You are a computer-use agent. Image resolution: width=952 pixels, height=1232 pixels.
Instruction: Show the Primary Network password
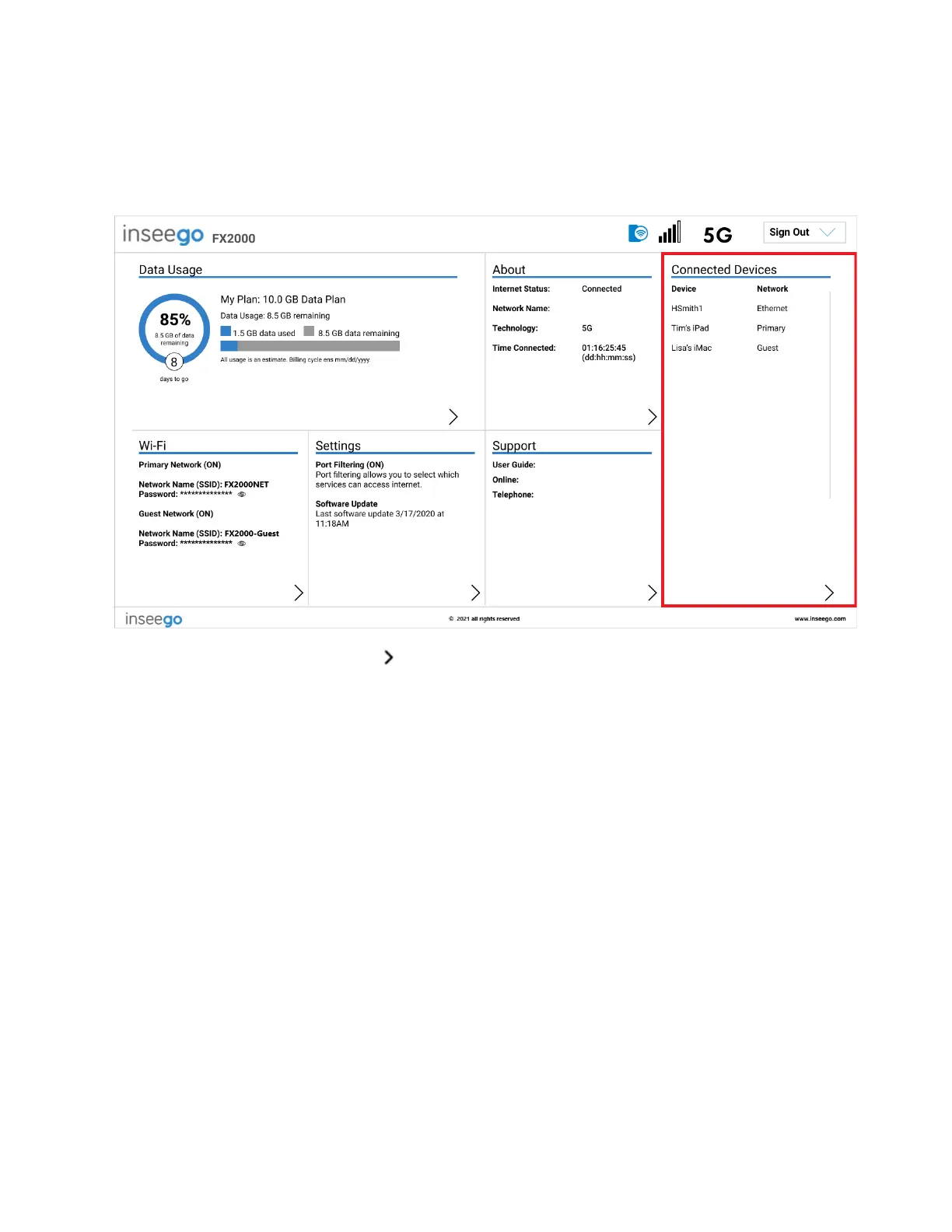[x=242, y=495]
